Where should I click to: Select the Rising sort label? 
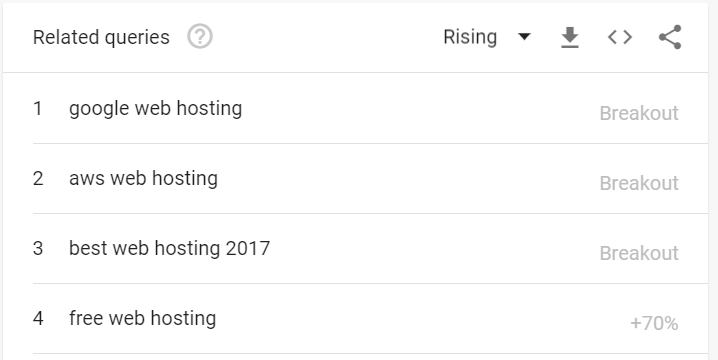pyautogui.click(x=470, y=37)
